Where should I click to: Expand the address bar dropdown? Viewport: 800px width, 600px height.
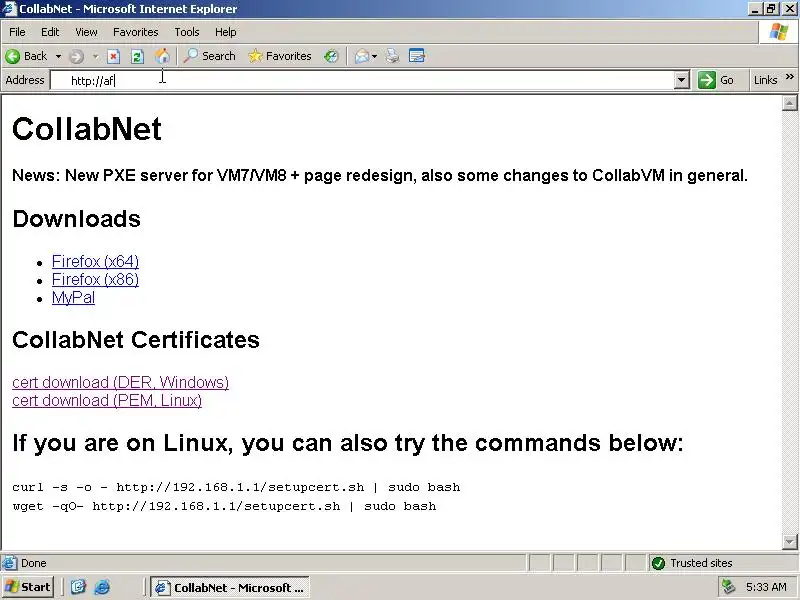(682, 81)
